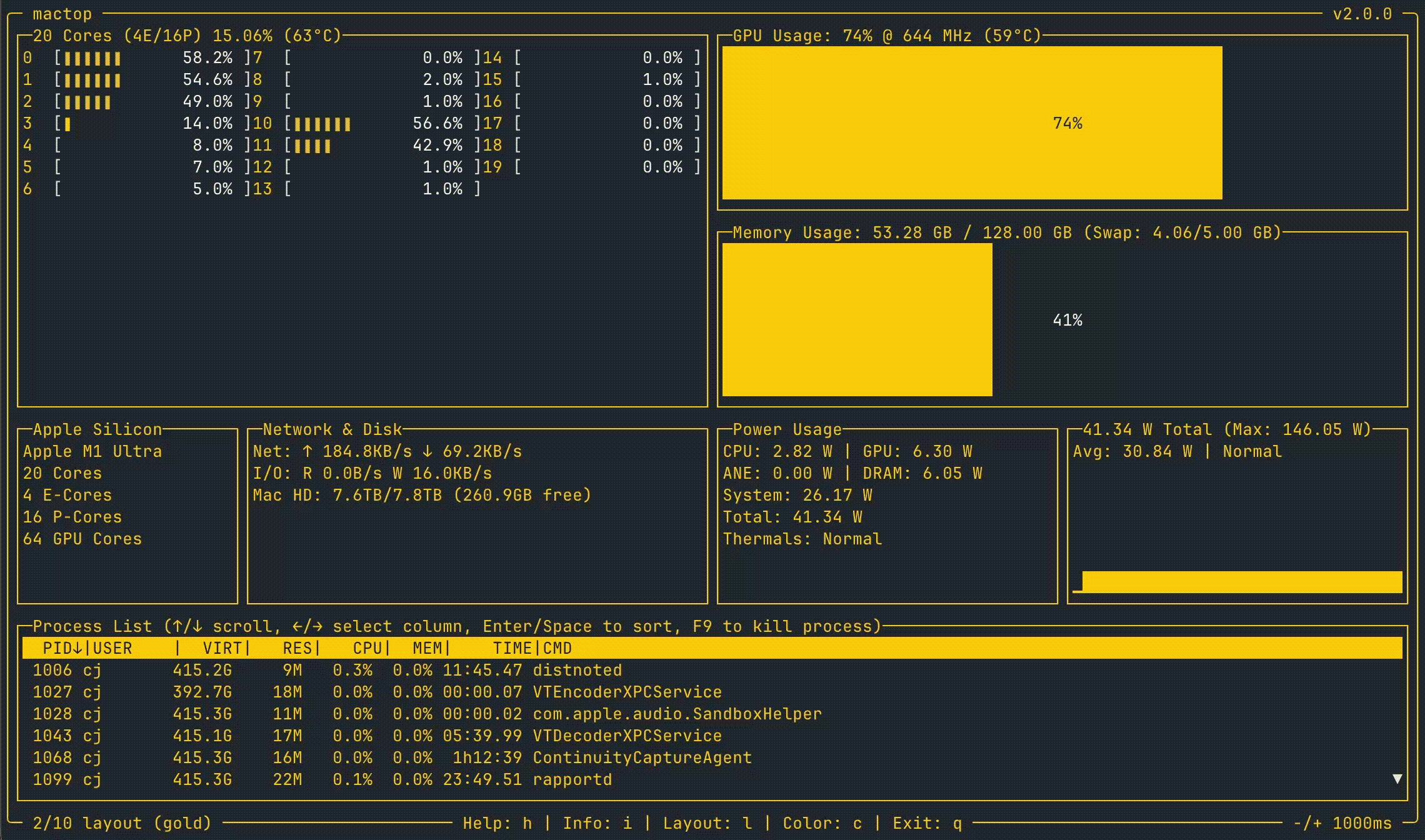Click the total power history graph bar
The height and width of the screenshot is (840, 1425).
pos(1241,581)
